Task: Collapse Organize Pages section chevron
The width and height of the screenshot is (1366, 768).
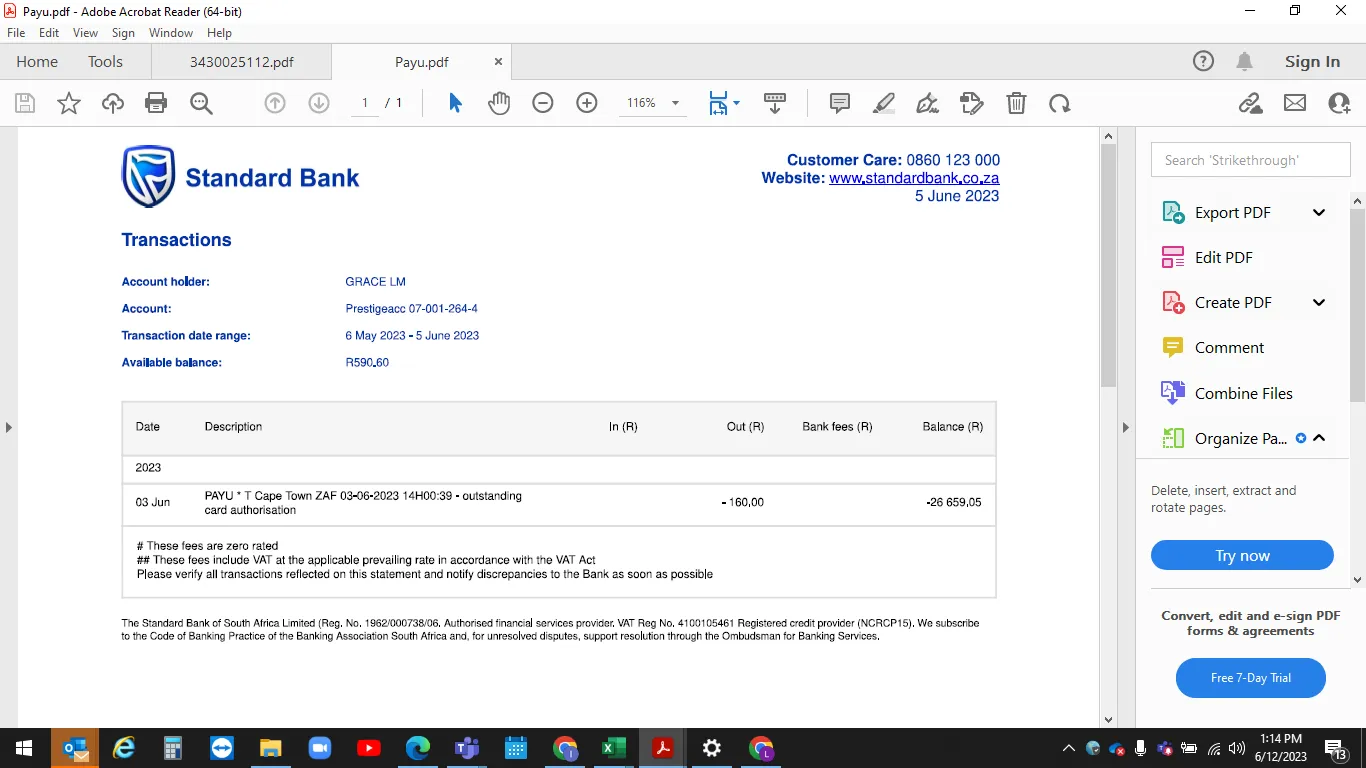Action: pos(1319,438)
